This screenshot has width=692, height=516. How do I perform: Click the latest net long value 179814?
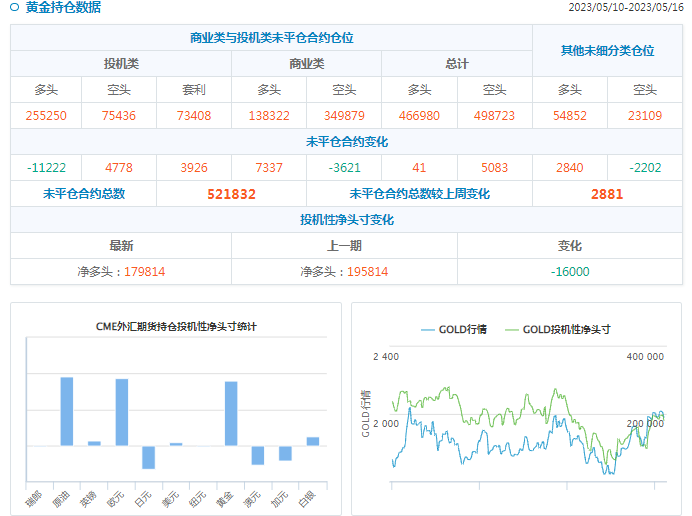(x=144, y=271)
